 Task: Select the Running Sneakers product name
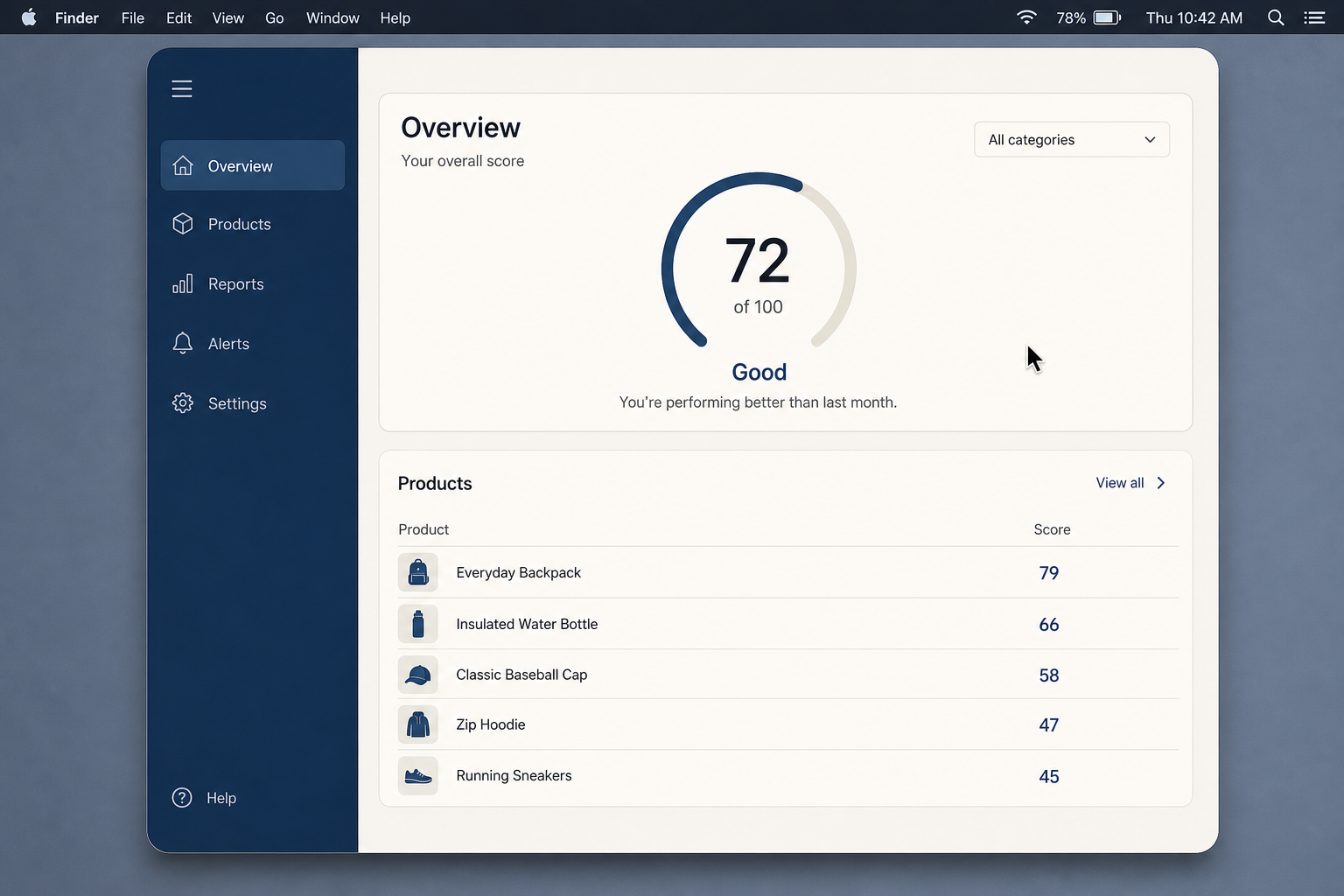pyautogui.click(x=514, y=775)
